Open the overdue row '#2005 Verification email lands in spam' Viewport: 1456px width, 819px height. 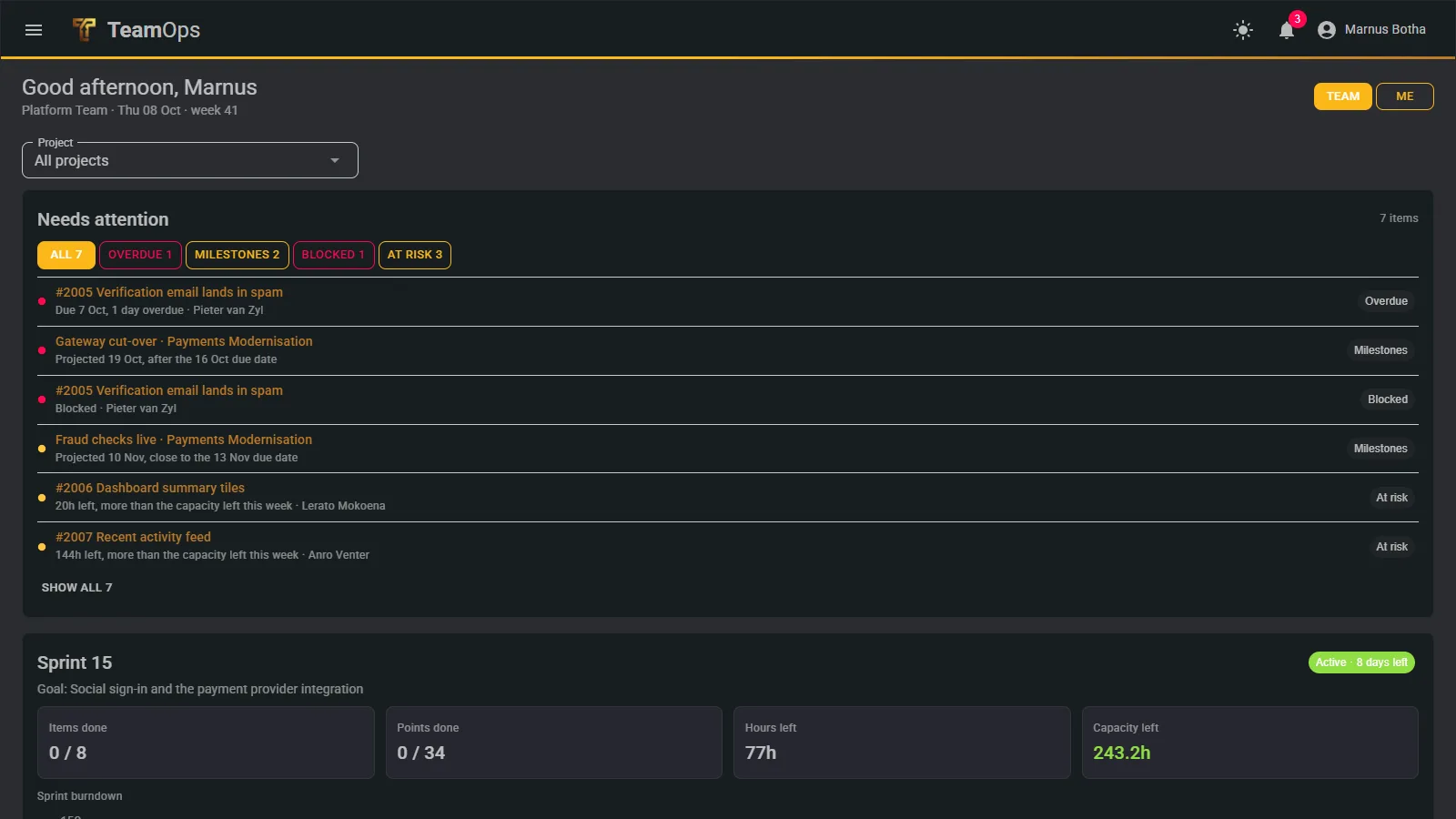[728, 301]
